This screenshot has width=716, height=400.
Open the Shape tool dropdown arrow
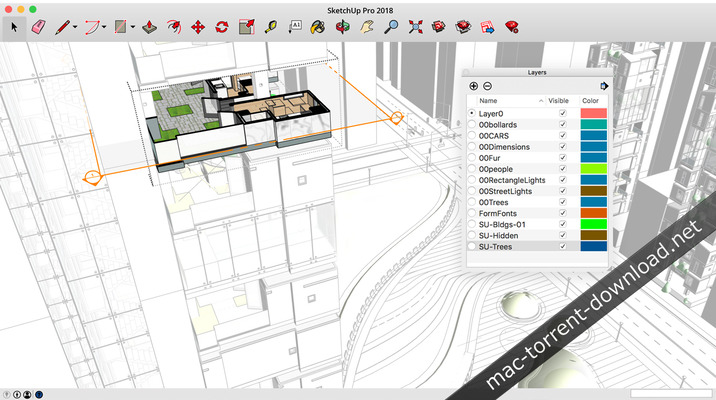[x=131, y=26]
